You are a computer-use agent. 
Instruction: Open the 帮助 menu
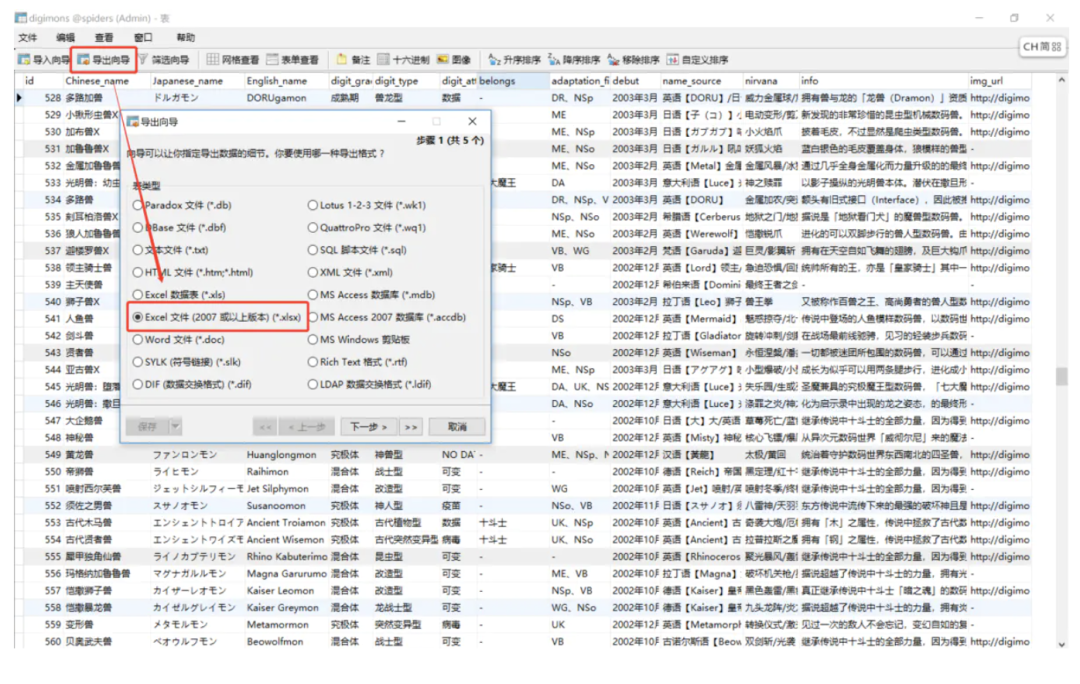[x=185, y=37]
